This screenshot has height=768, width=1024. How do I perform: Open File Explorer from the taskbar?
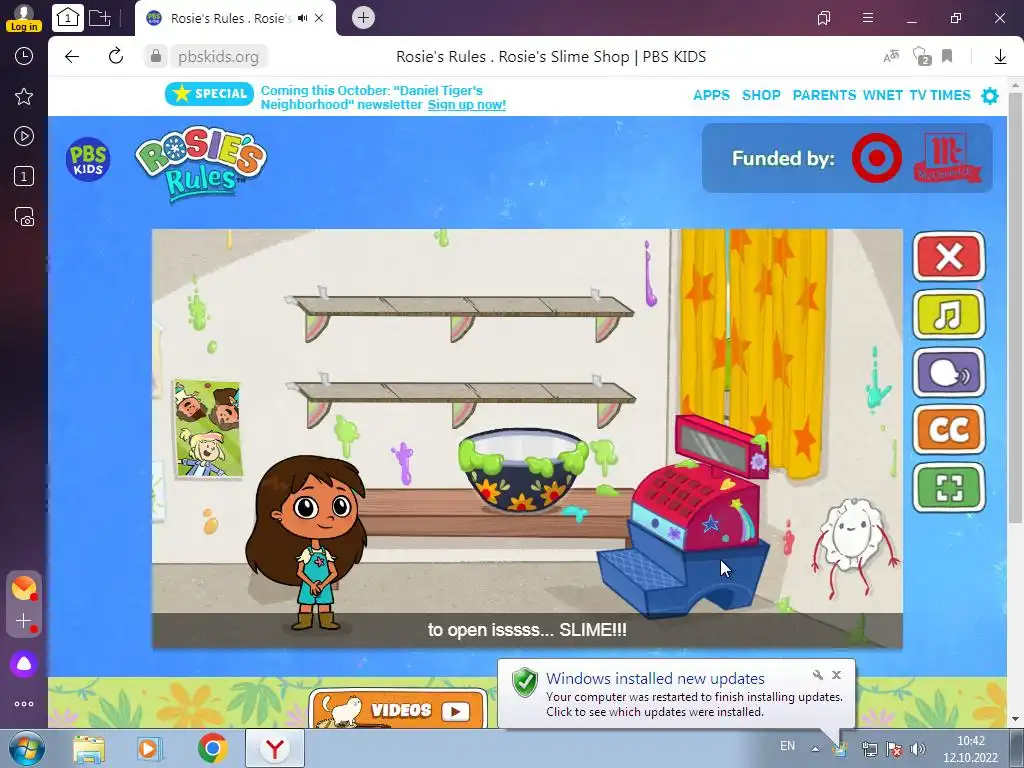(89, 749)
